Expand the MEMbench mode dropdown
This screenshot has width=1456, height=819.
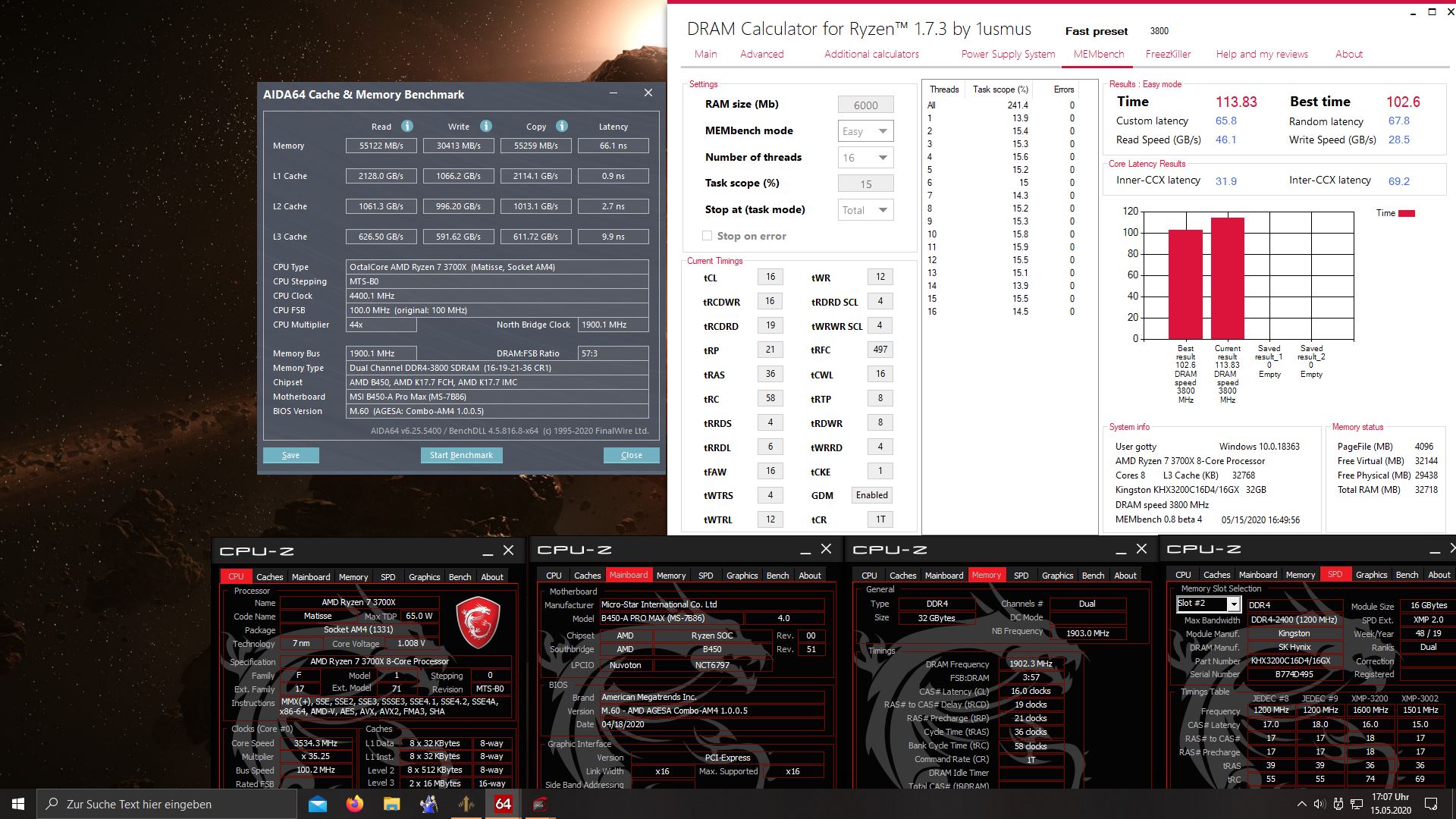(x=883, y=131)
